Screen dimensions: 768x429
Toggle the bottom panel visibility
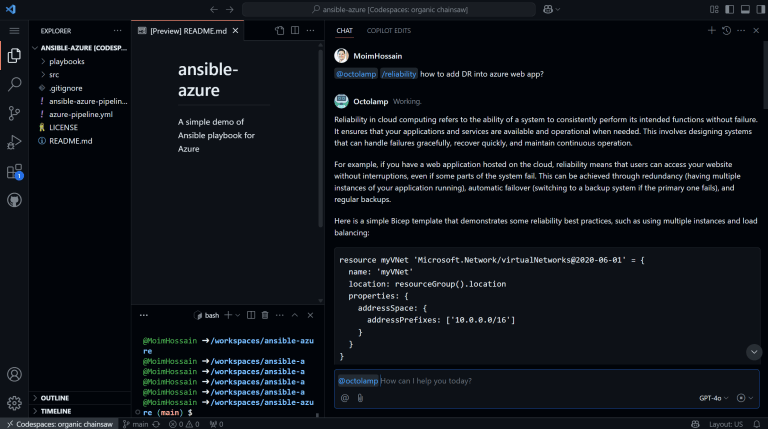click(x=745, y=9)
